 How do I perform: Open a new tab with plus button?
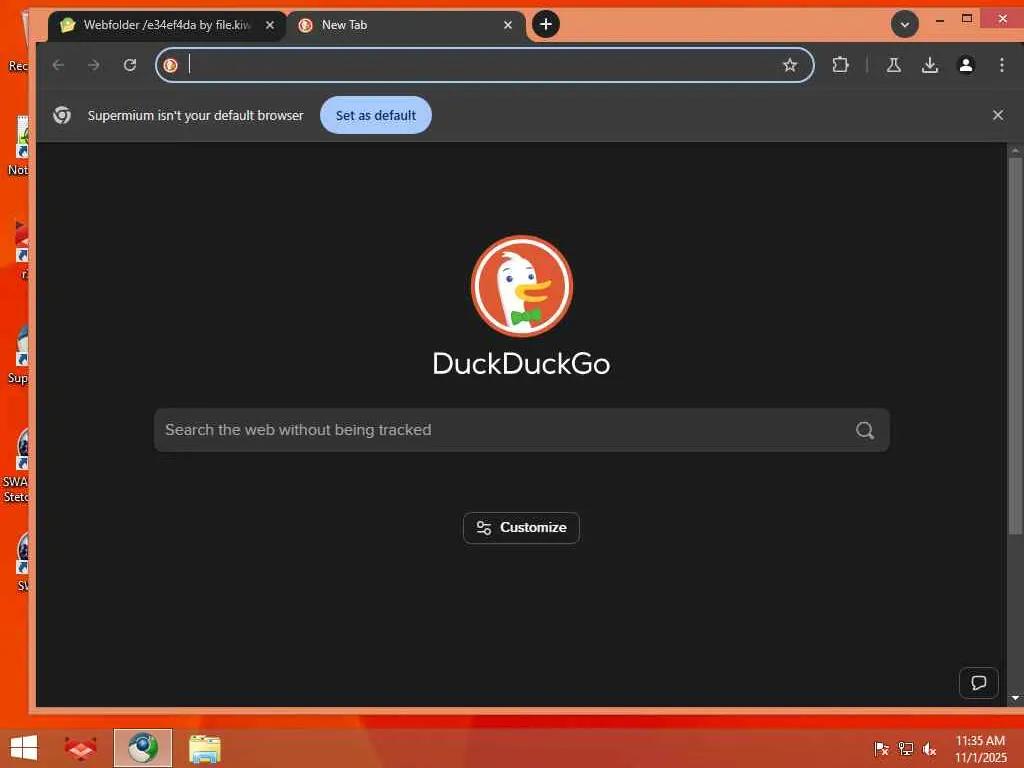click(546, 24)
